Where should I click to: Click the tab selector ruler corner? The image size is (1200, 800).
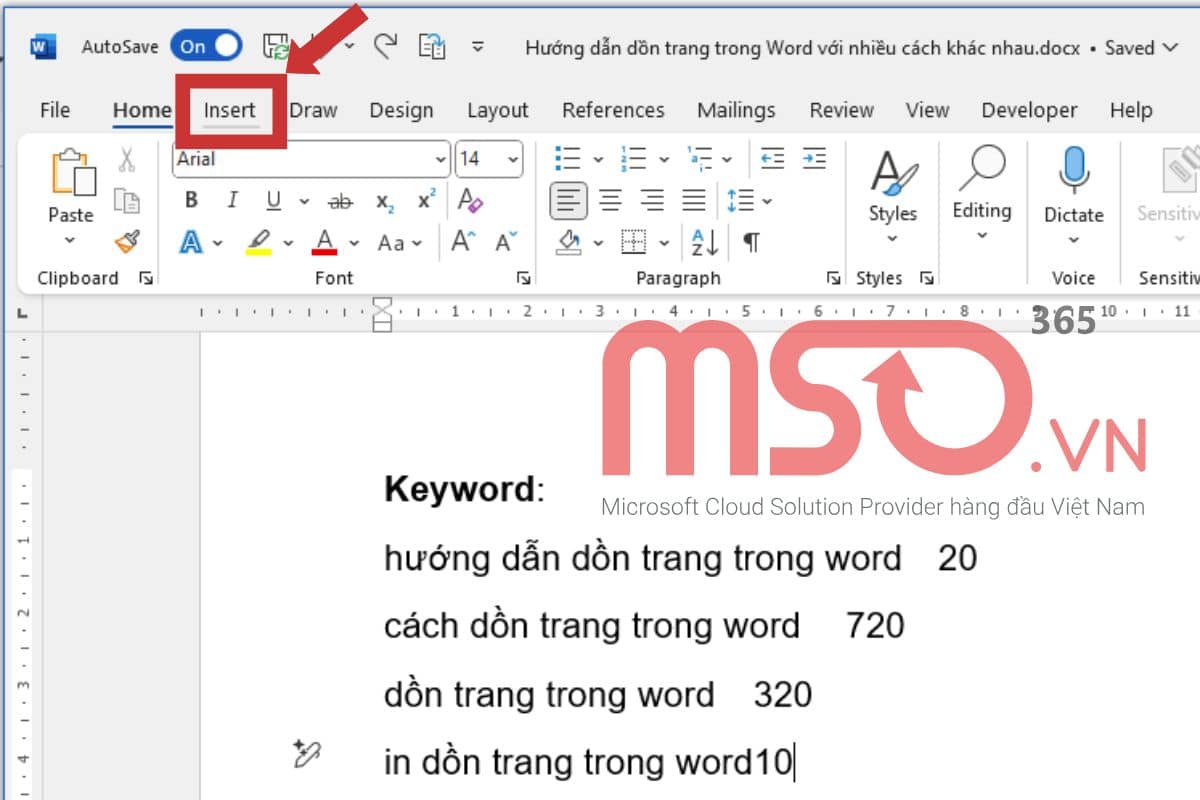coord(22,314)
